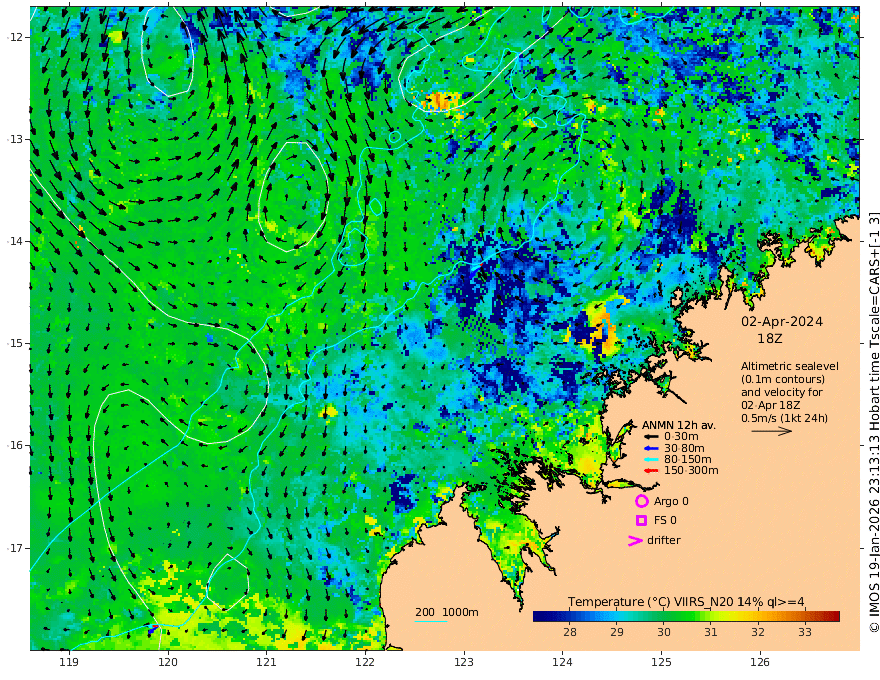Click the longitude axis label 124
The height and width of the screenshot is (680, 880).
click(x=563, y=662)
